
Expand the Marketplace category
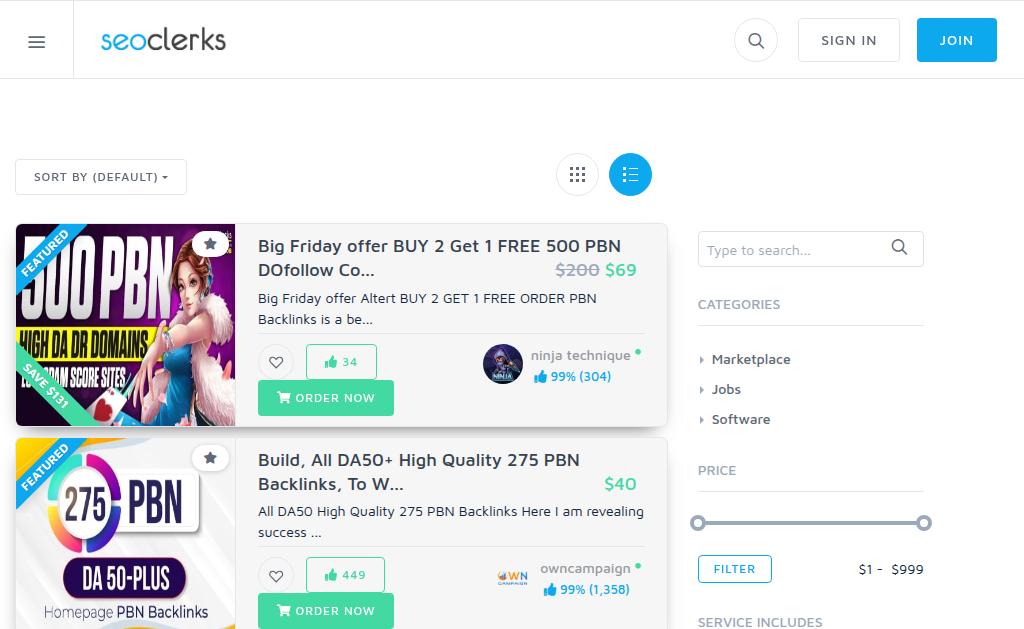[750, 359]
